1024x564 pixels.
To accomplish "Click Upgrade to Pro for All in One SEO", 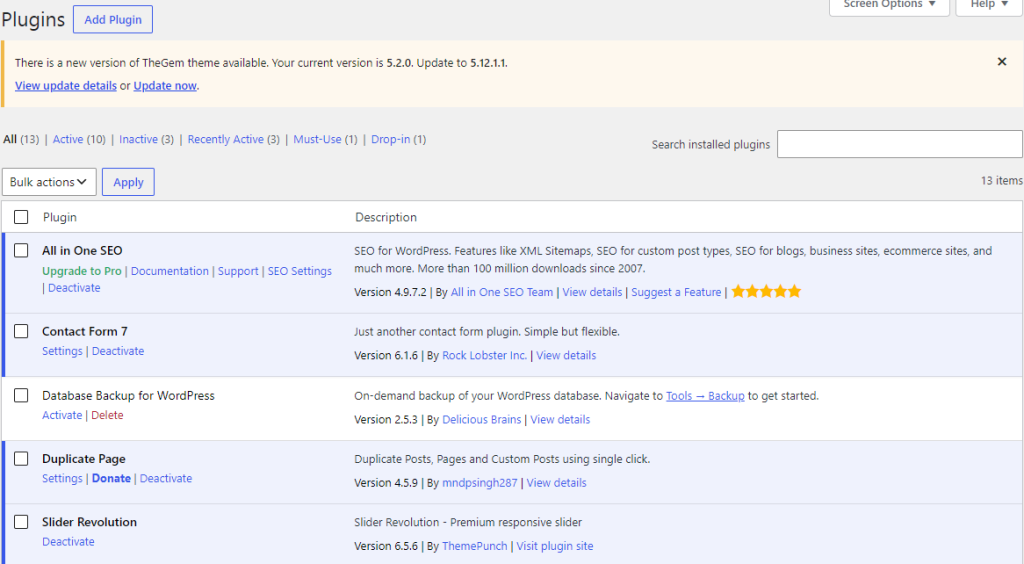I will point(82,271).
